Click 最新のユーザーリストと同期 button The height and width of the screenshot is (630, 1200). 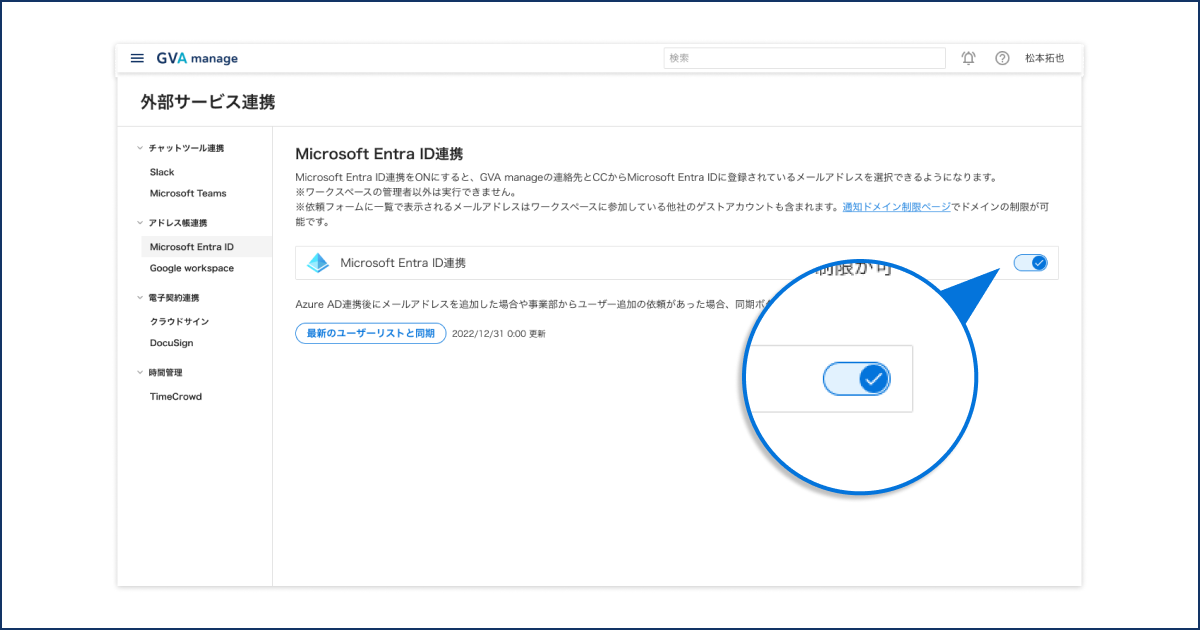tap(371, 333)
